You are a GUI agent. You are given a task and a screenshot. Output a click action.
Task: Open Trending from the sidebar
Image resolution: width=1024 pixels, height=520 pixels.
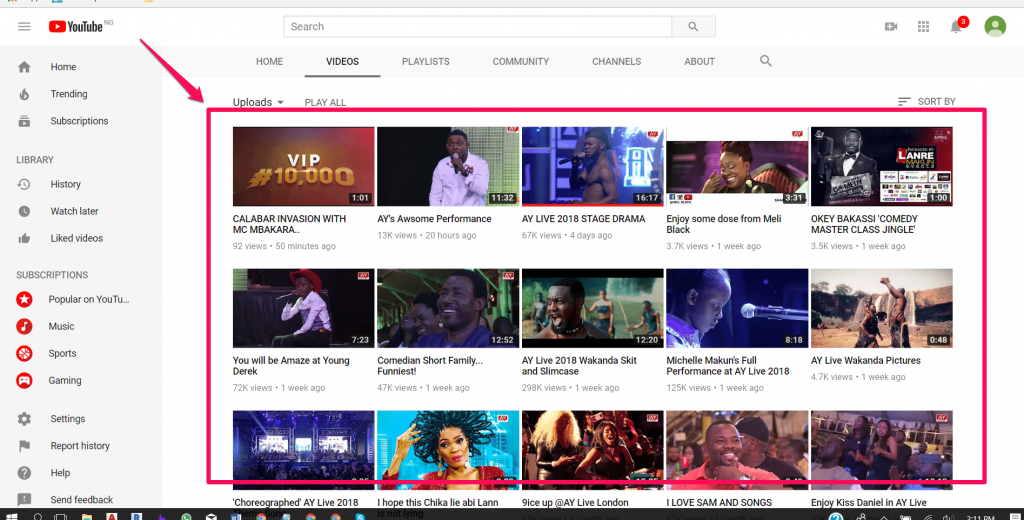(69, 94)
